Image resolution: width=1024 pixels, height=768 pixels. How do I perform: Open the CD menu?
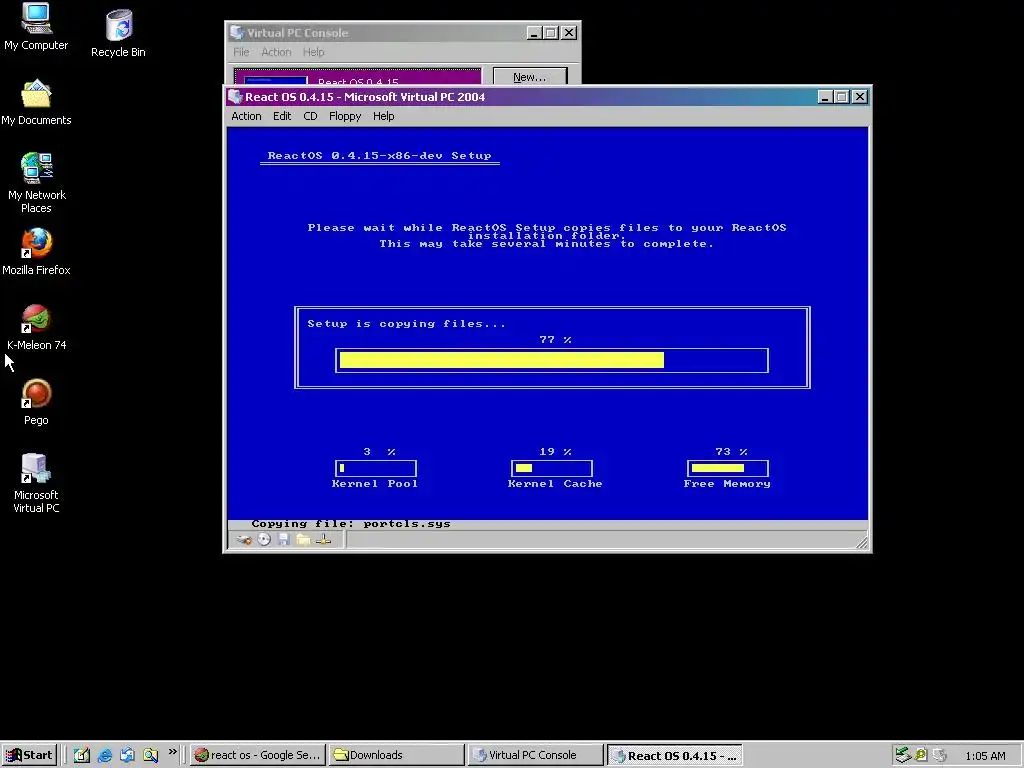[310, 116]
